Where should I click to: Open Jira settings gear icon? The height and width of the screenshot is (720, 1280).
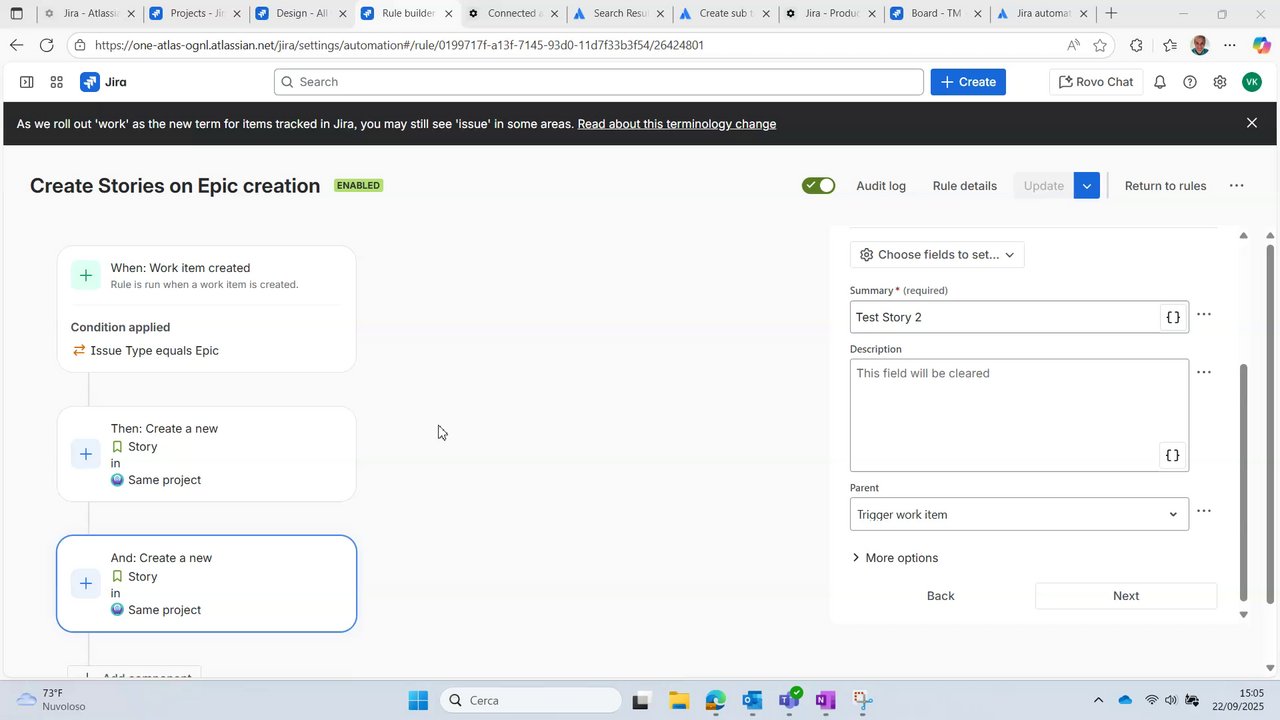(x=1220, y=82)
